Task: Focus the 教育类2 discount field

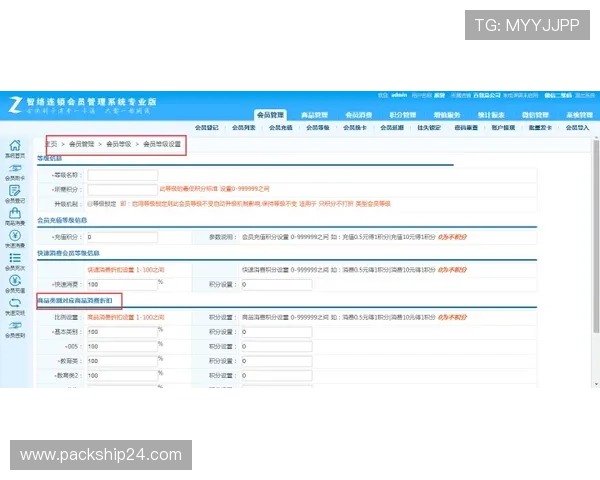Action: pos(122,376)
